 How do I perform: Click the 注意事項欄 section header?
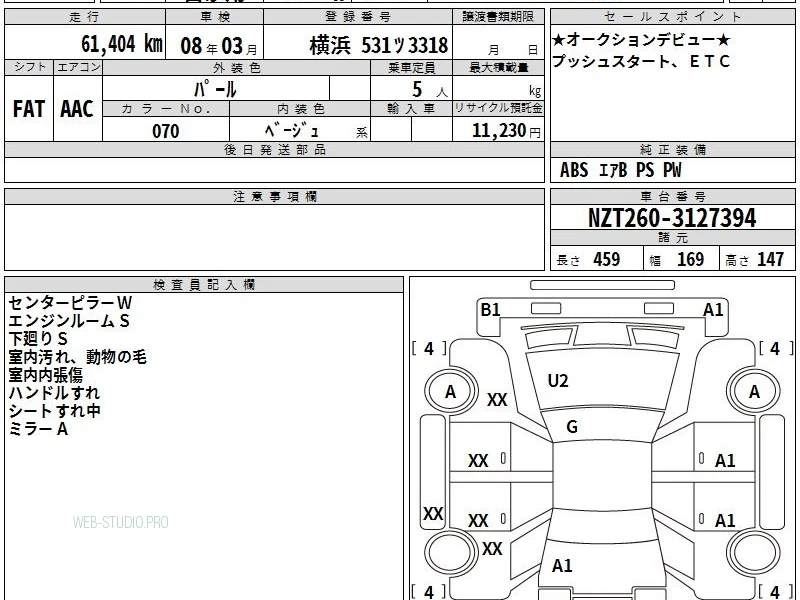[274, 196]
